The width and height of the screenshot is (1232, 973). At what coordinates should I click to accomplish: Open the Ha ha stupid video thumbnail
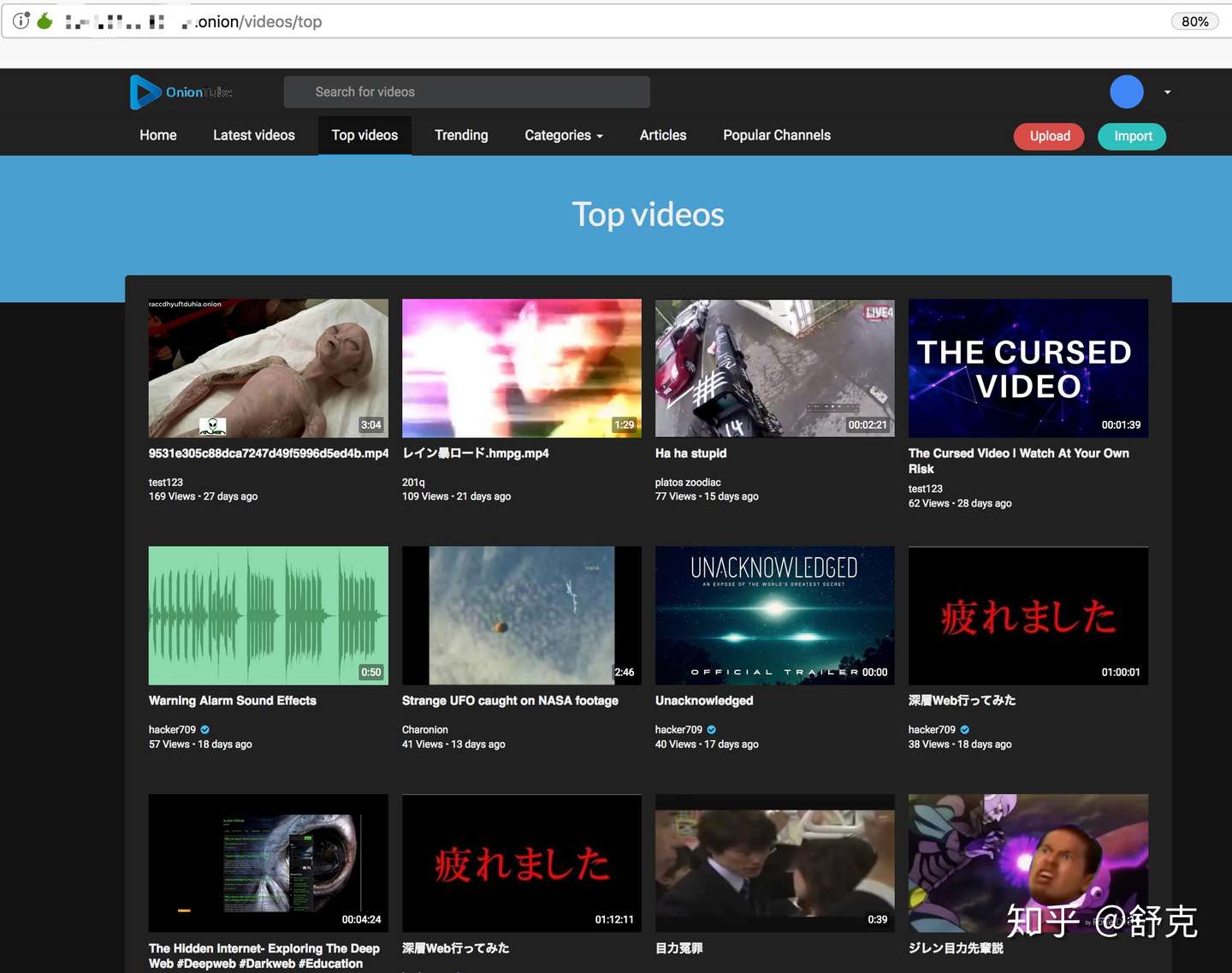point(775,368)
